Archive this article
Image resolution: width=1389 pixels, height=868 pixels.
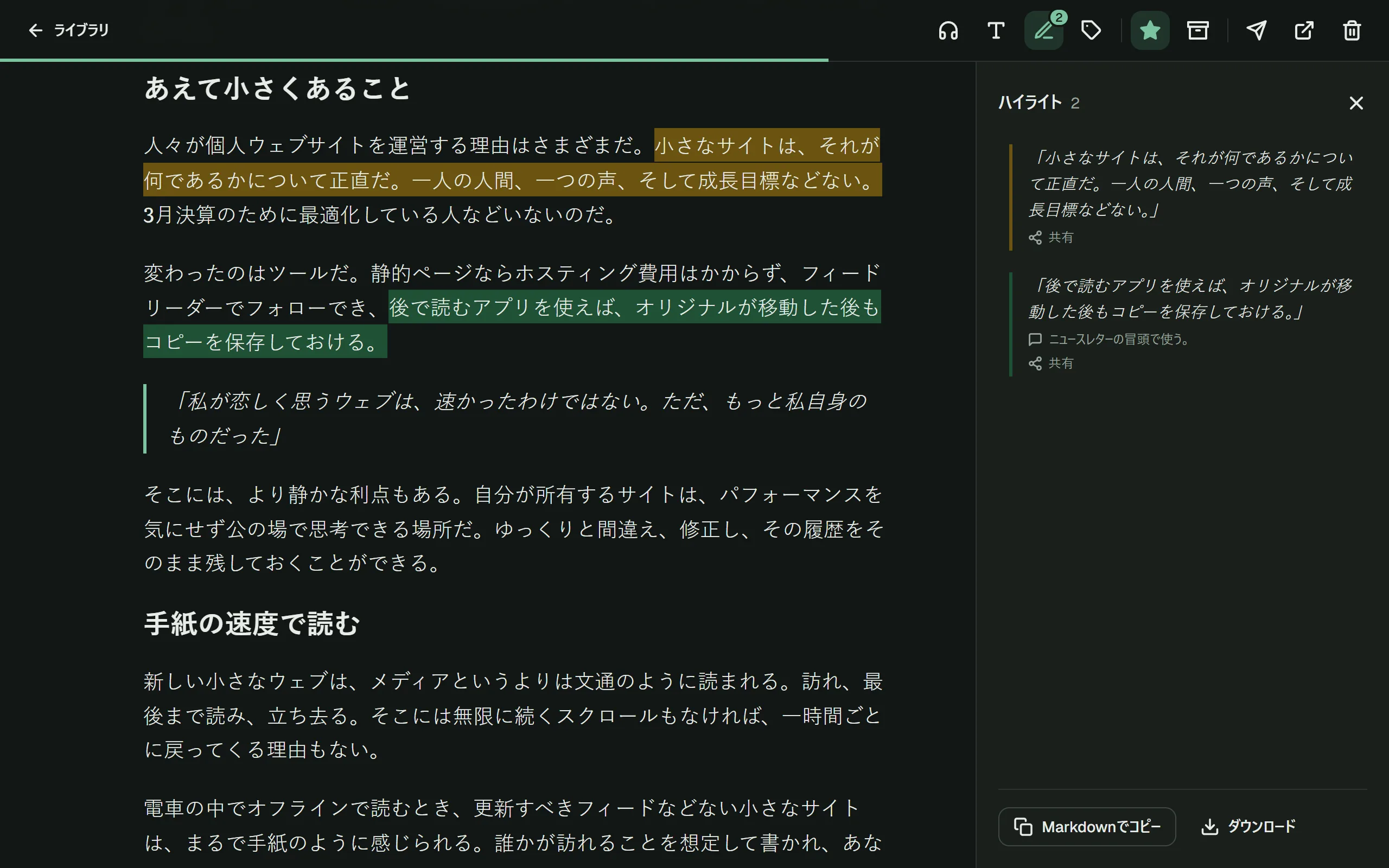1198,30
